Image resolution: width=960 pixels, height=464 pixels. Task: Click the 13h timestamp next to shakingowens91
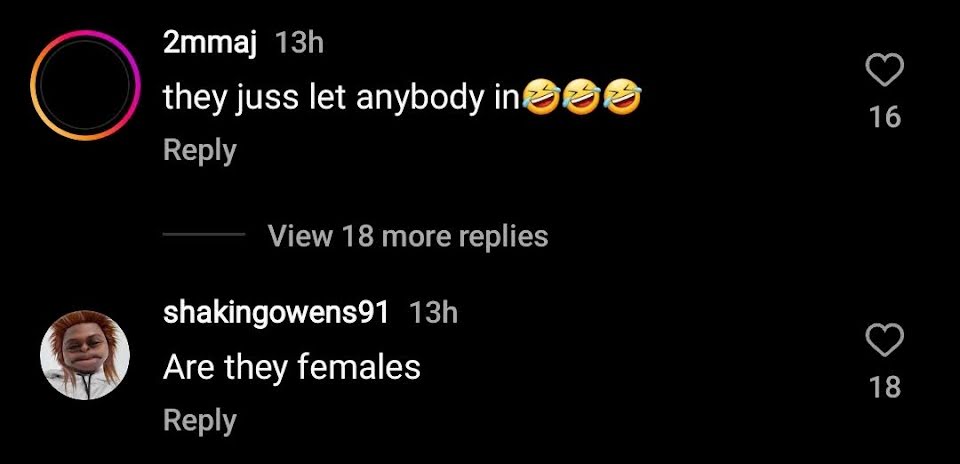tap(433, 313)
